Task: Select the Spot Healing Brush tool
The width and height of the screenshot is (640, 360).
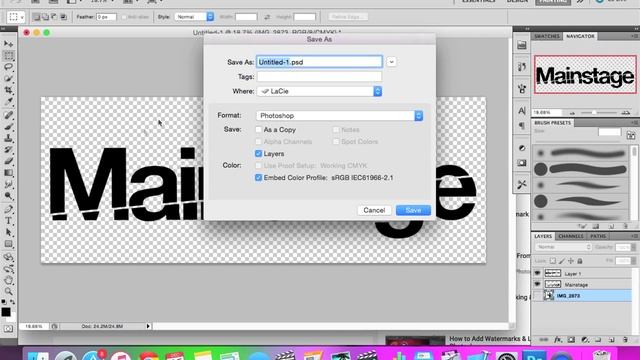Action: (x=8, y=115)
